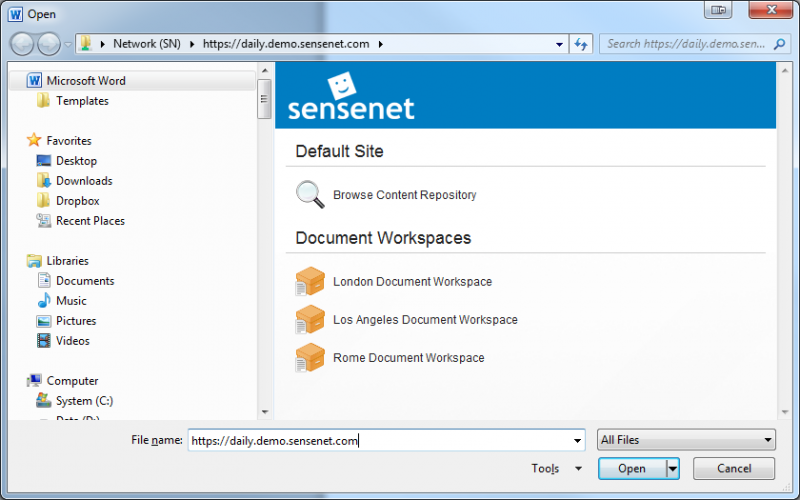Click Pictures library icon
Image resolution: width=800 pixels, height=500 pixels.
[43, 321]
